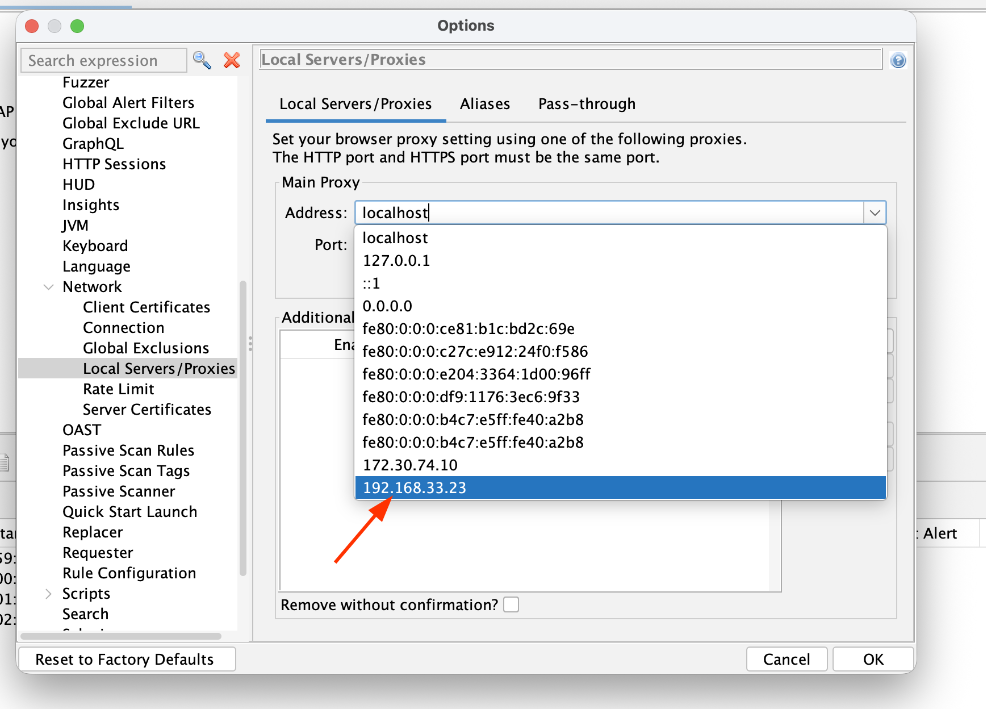The width and height of the screenshot is (986, 710).
Task: Click Reset to Factory Defaults
Action: [125, 659]
